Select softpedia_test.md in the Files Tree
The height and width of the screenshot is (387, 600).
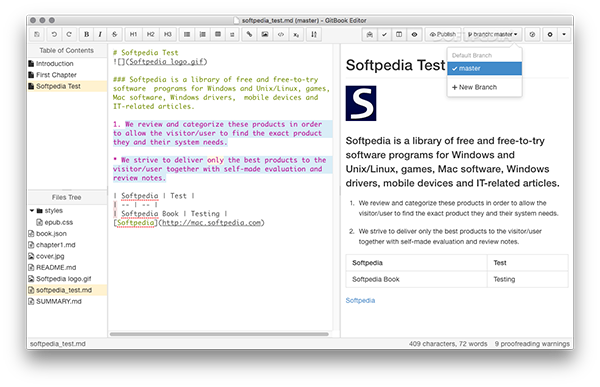click(x=67, y=290)
